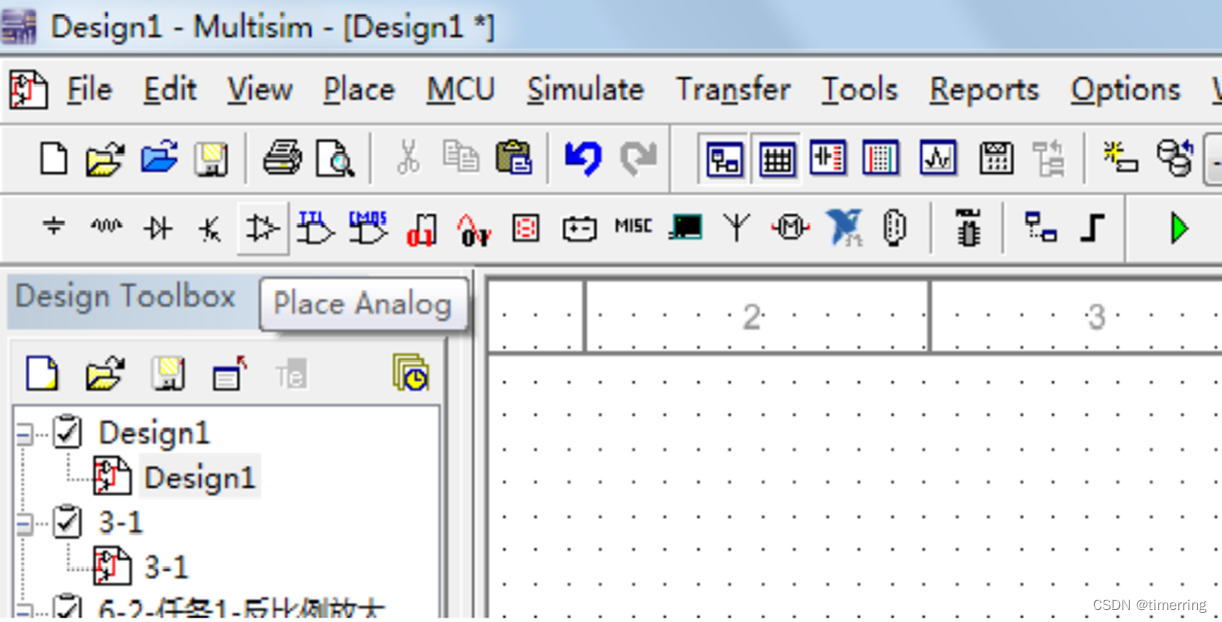Create new design in Design Toolbox

tap(42, 374)
